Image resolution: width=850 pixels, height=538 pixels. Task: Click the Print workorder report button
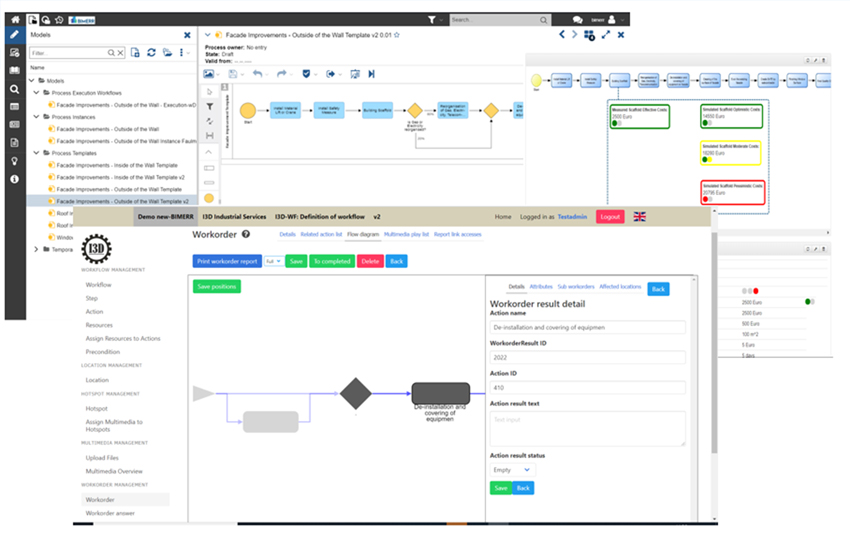tap(227, 261)
